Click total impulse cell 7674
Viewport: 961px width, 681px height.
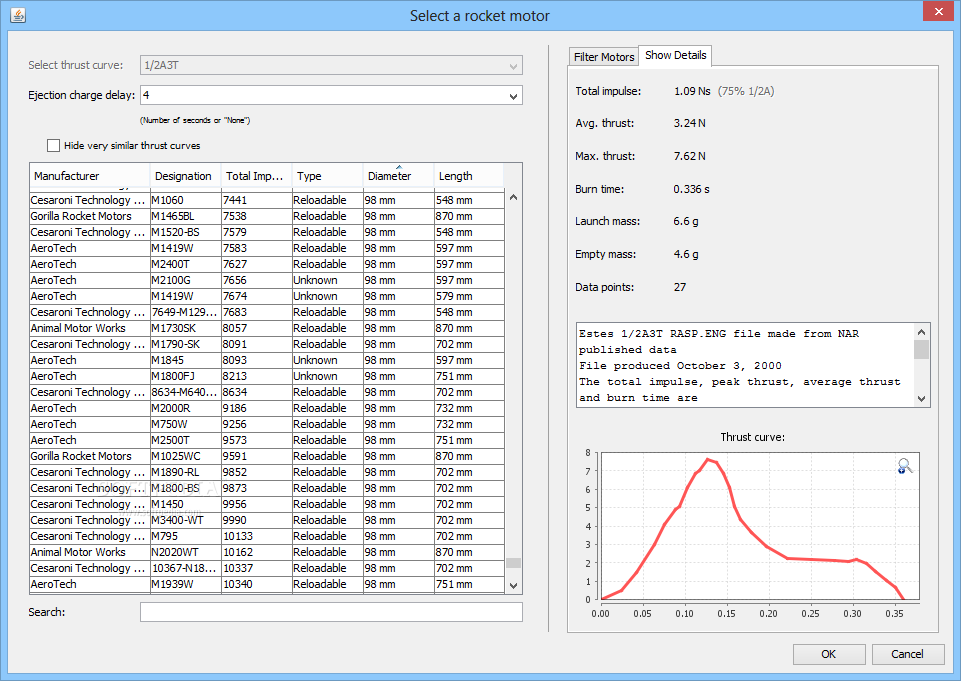click(256, 295)
